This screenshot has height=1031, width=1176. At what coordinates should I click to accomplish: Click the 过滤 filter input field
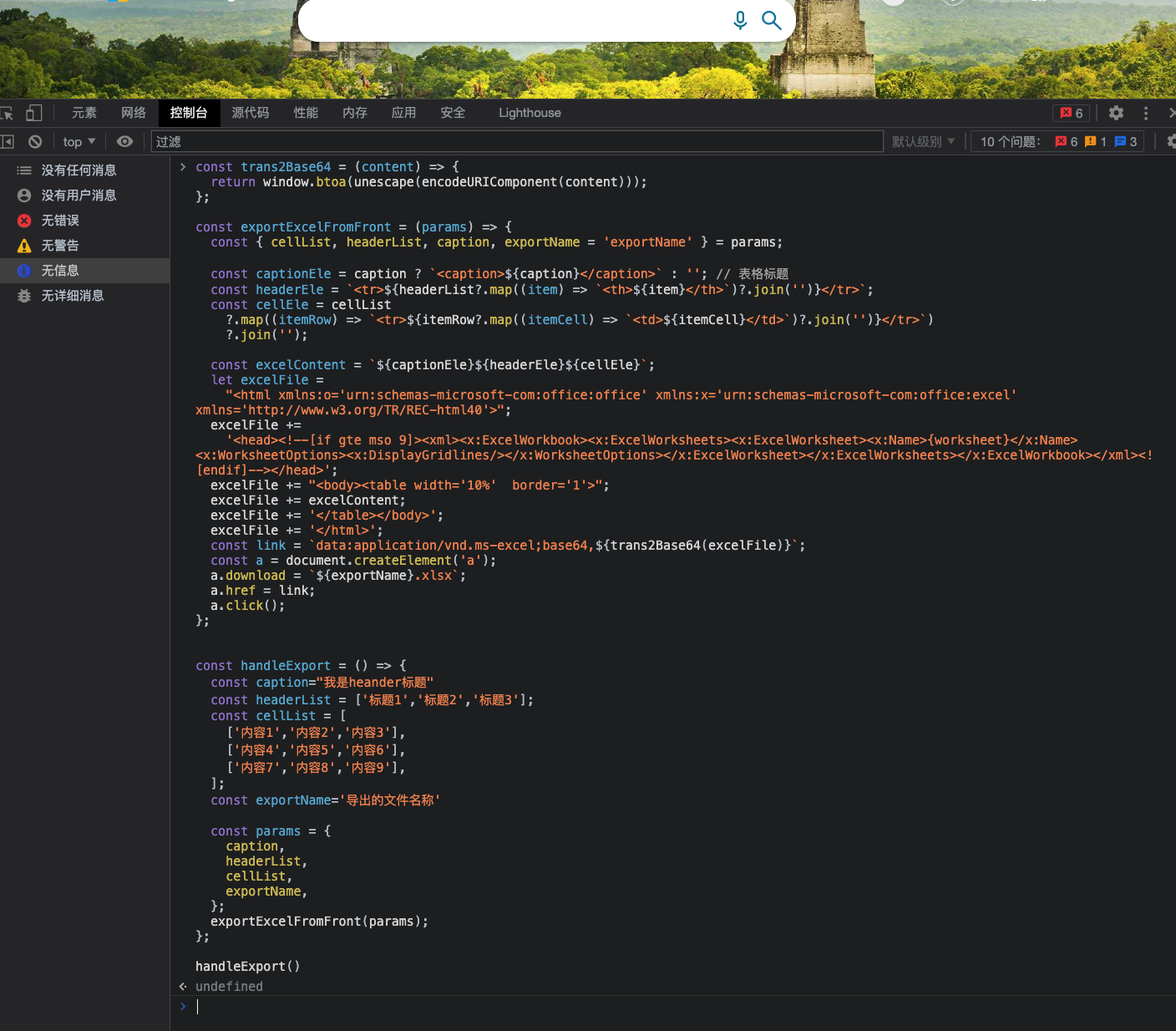pyautogui.click(x=518, y=142)
